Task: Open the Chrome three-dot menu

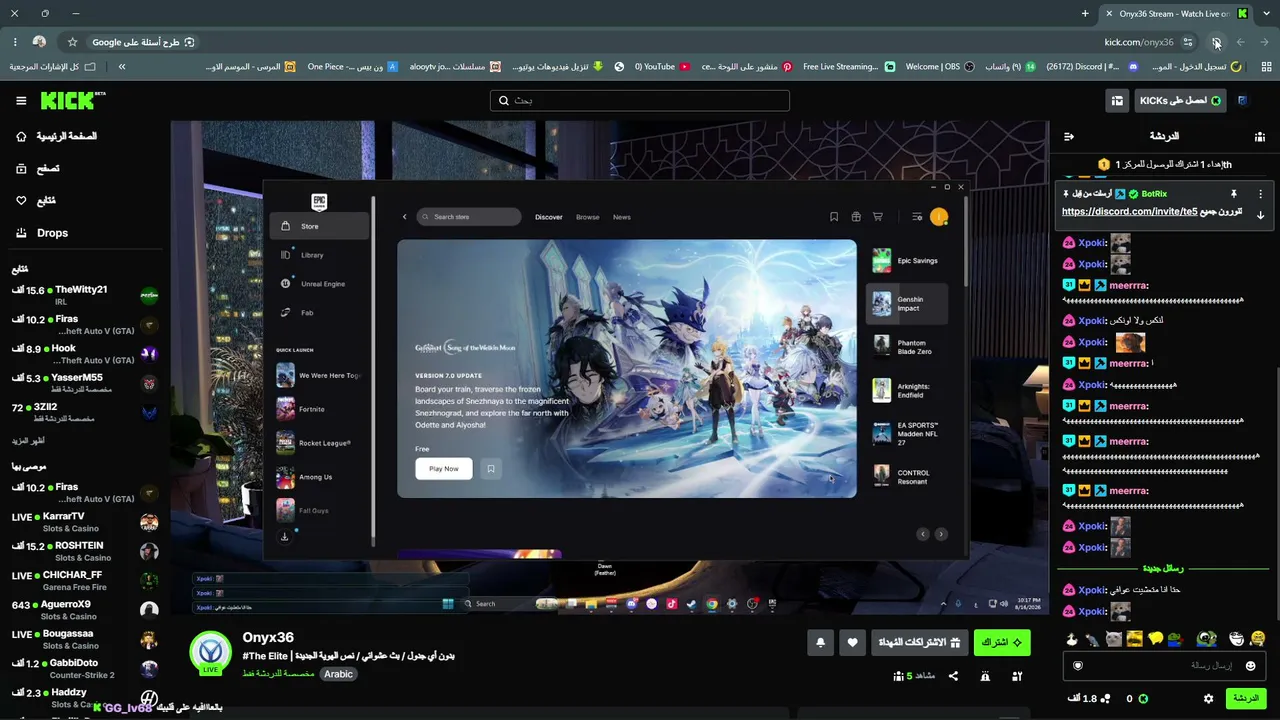Action: click(15, 42)
